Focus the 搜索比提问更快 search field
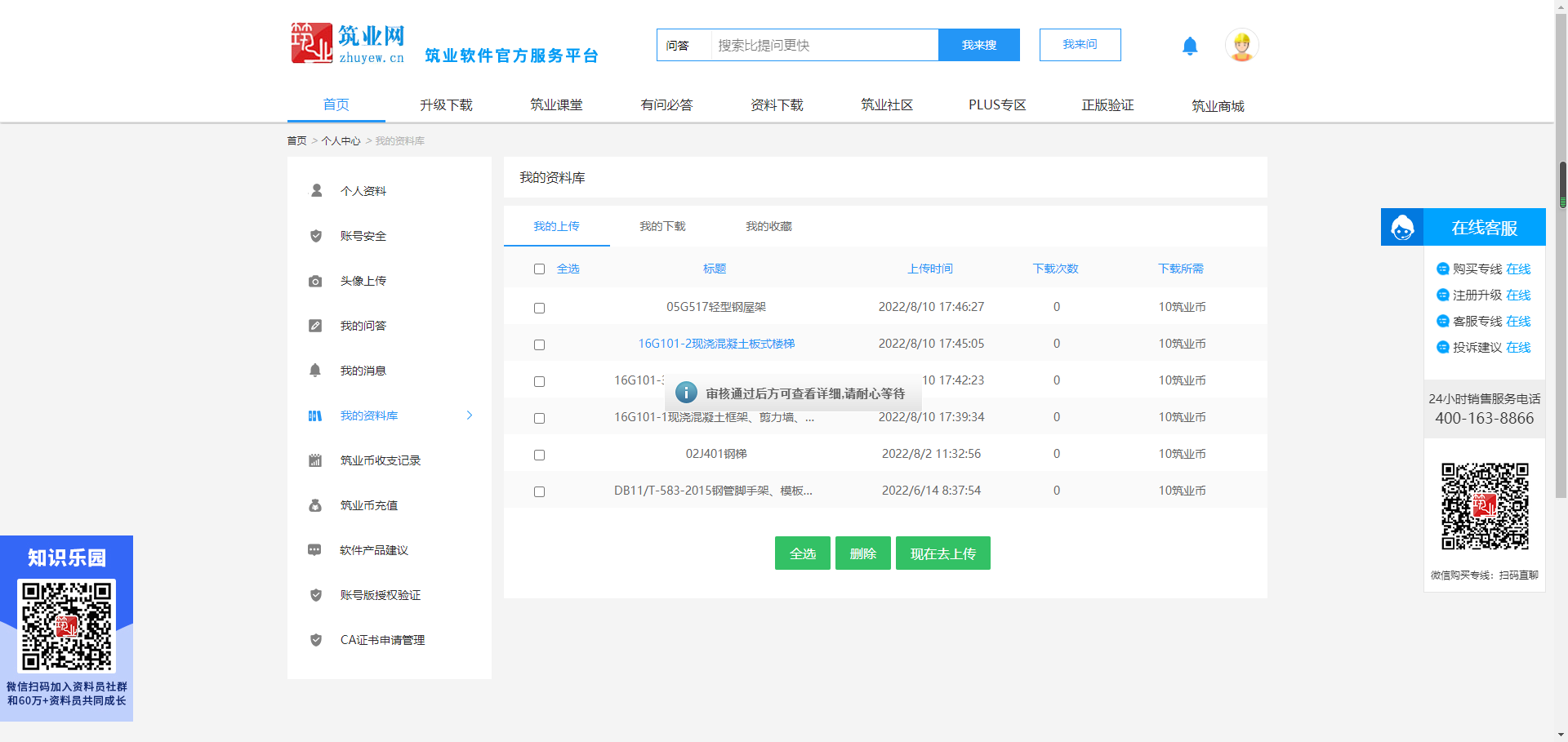Viewport: 1568px width, 742px height. pos(825,45)
